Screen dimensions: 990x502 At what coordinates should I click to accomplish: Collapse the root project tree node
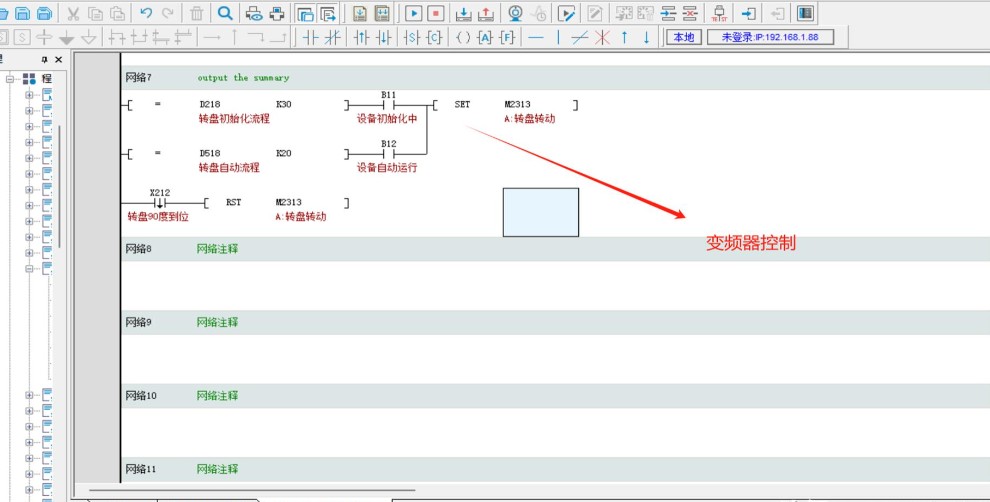(11, 78)
